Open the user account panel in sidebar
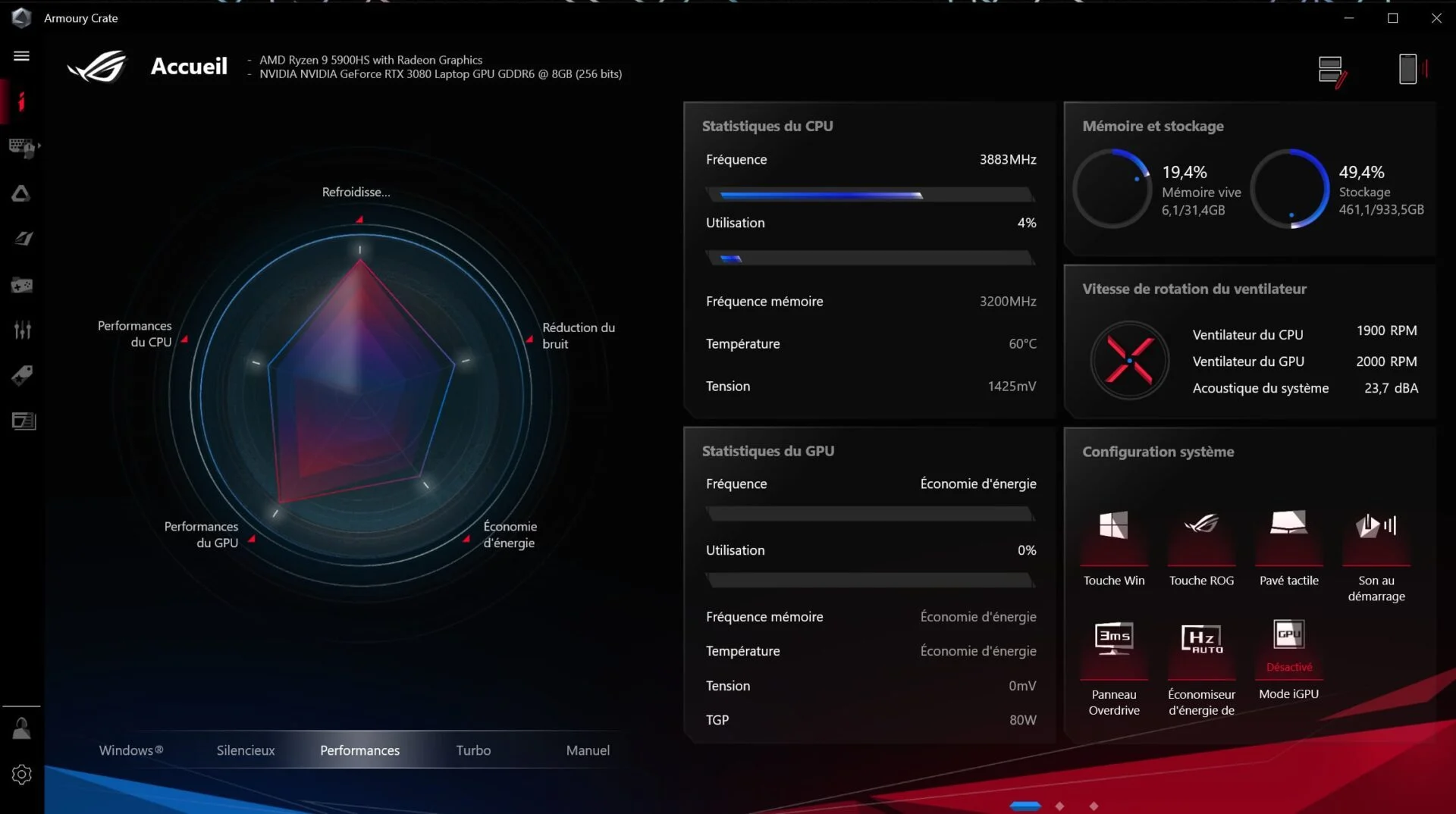Viewport: 1456px width, 814px height. point(21,728)
